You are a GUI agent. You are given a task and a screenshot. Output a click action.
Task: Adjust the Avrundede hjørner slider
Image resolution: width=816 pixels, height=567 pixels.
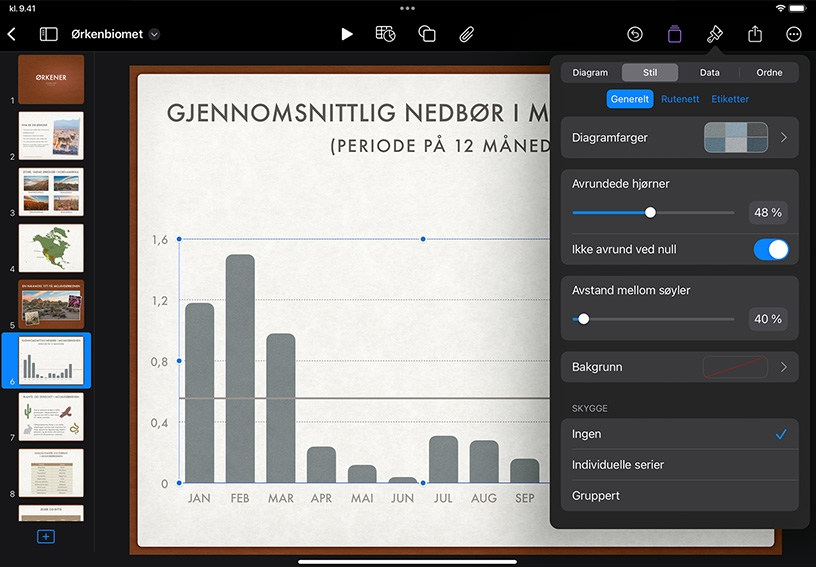650,212
